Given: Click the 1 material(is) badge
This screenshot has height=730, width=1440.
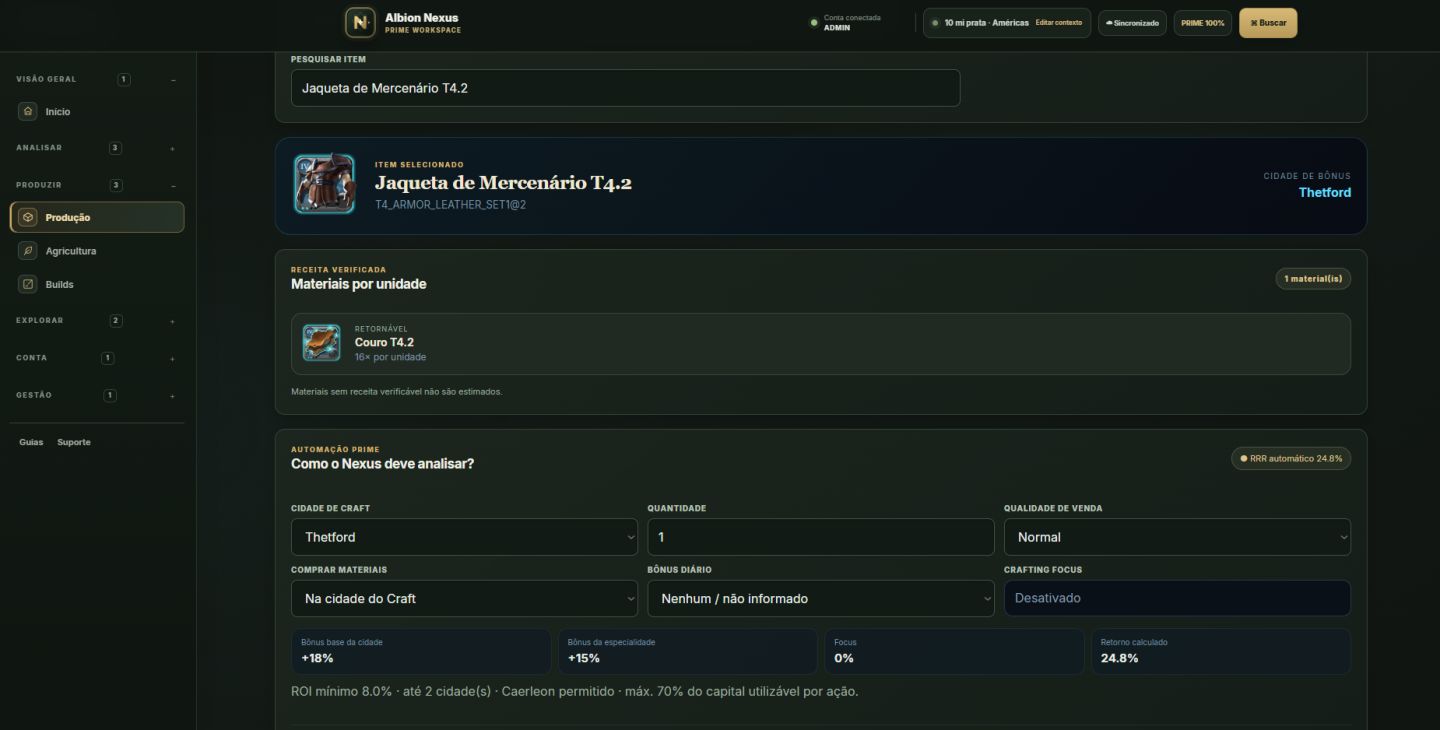Looking at the screenshot, I should [x=1313, y=279].
